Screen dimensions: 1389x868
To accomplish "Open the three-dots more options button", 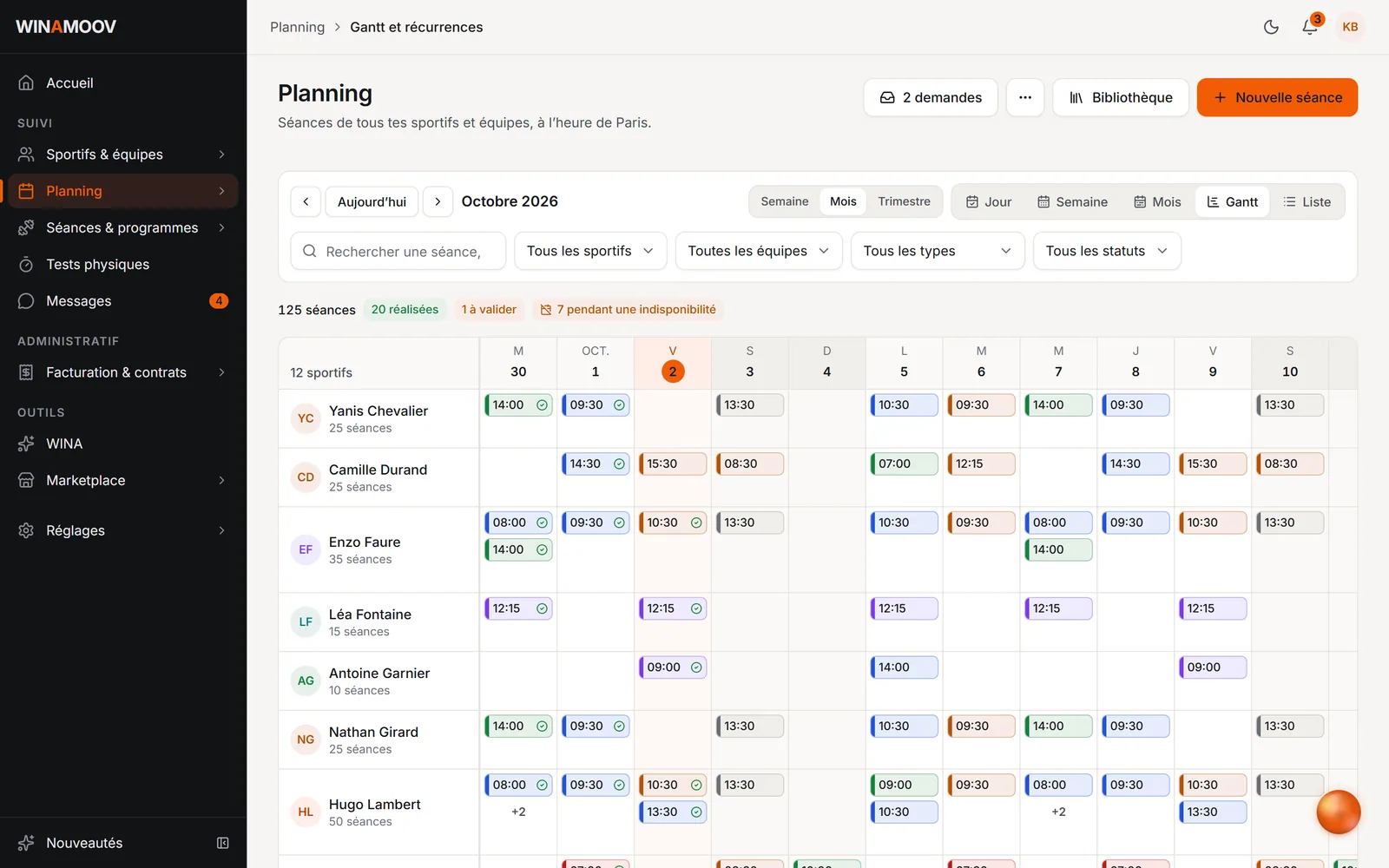I will (1024, 97).
